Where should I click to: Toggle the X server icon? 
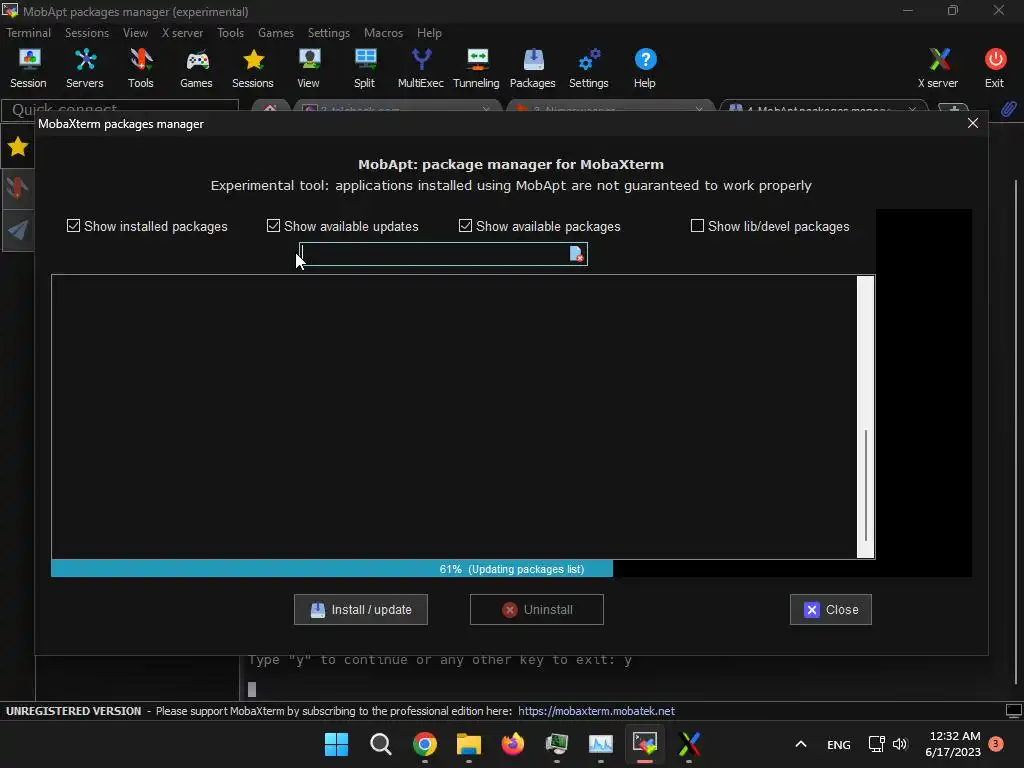pos(938,68)
